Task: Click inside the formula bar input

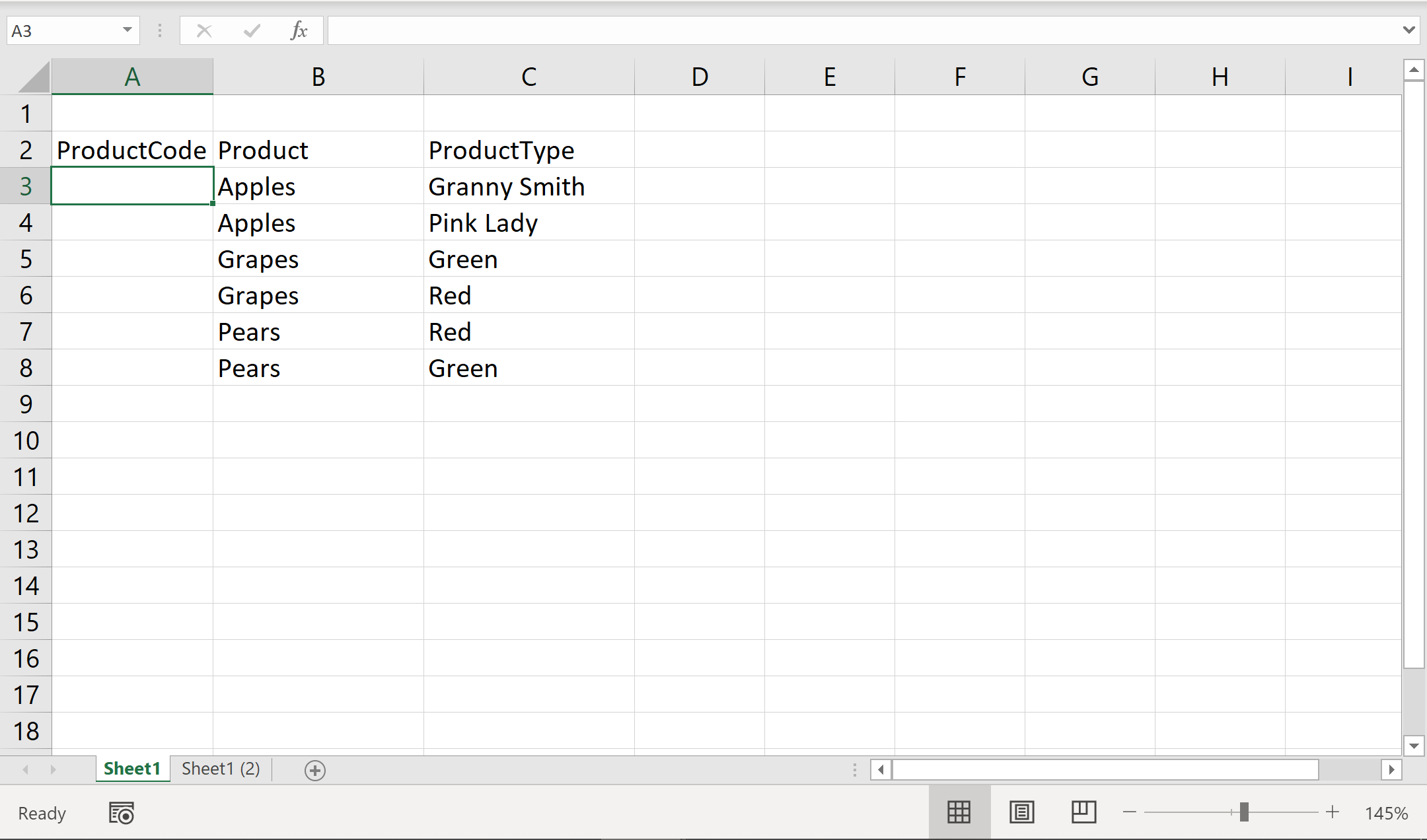Action: pos(859,30)
